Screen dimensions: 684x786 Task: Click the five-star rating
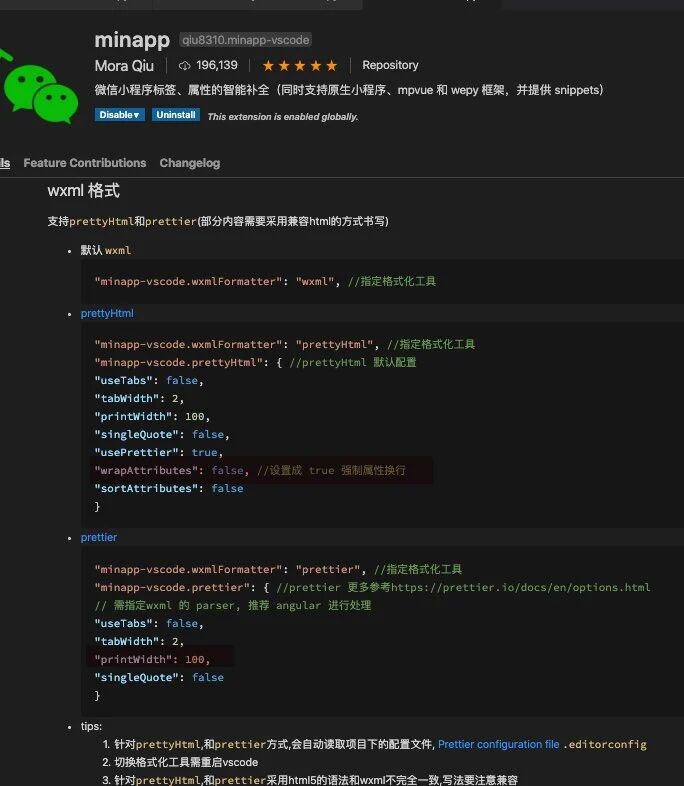(300, 66)
